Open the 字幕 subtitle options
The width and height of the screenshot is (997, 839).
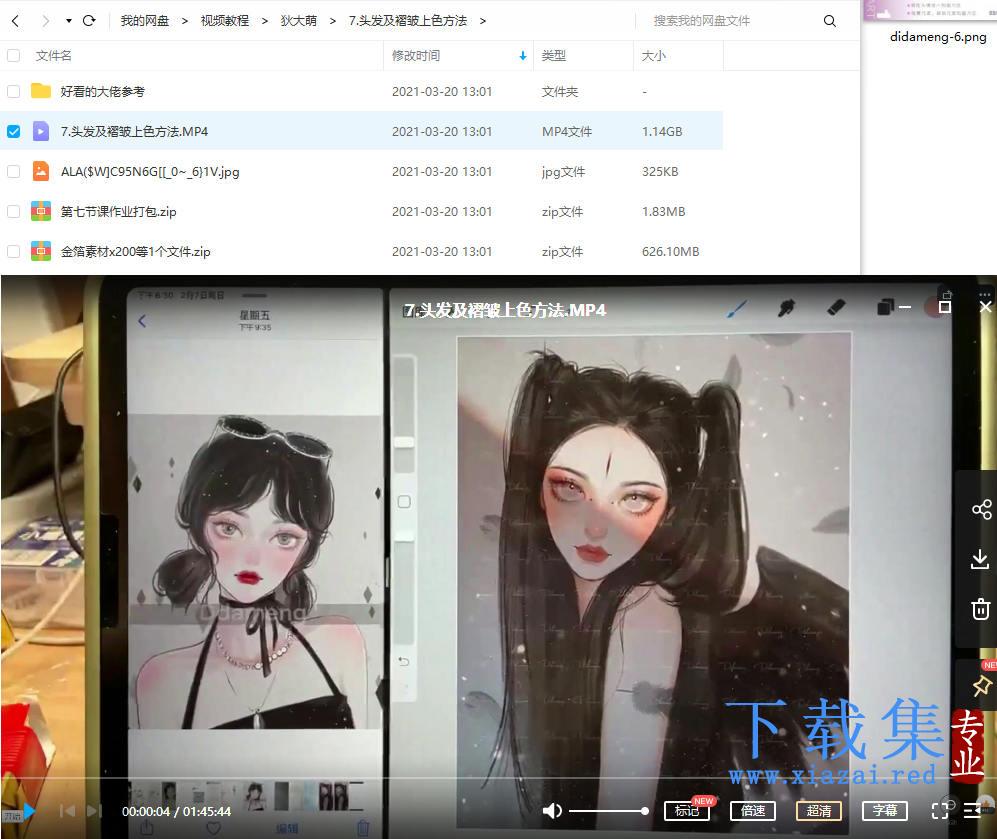(884, 810)
